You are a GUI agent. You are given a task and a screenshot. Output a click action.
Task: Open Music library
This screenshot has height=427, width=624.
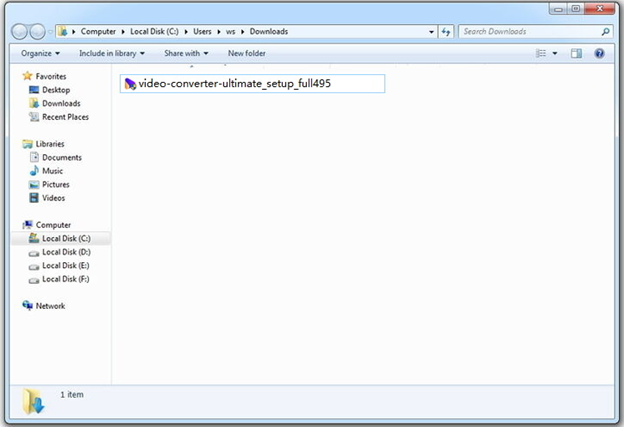(x=53, y=171)
